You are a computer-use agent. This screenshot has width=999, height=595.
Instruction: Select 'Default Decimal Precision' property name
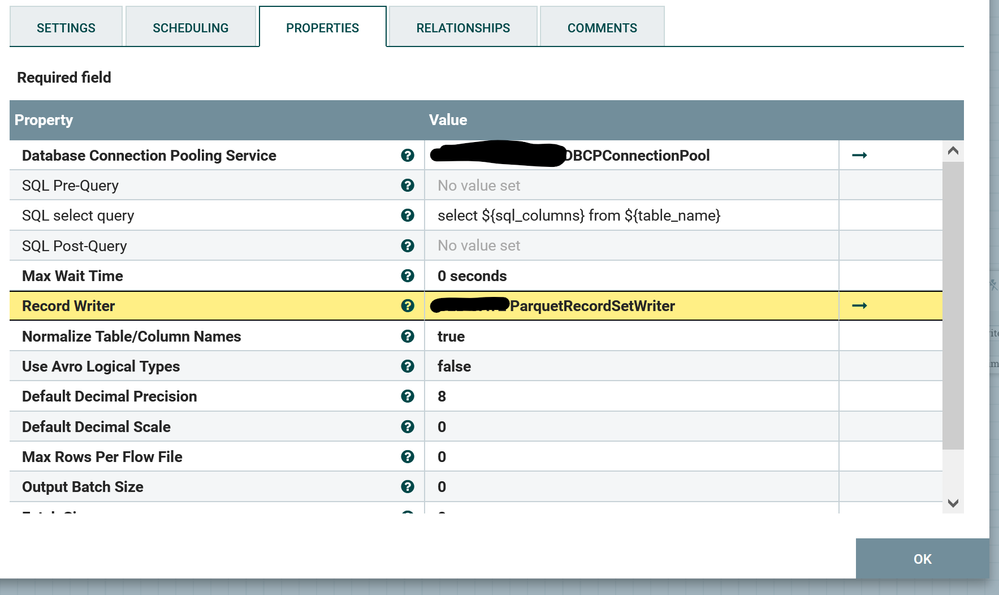coord(109,396)
